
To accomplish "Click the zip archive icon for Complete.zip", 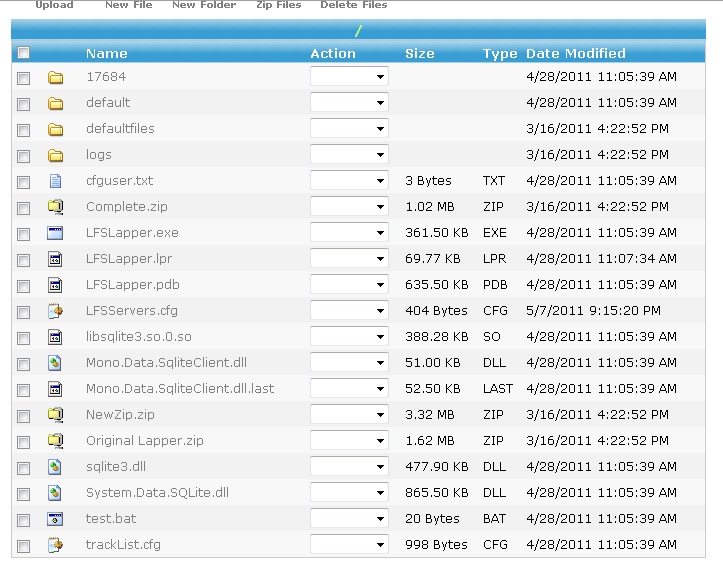I will click(55, 207).
